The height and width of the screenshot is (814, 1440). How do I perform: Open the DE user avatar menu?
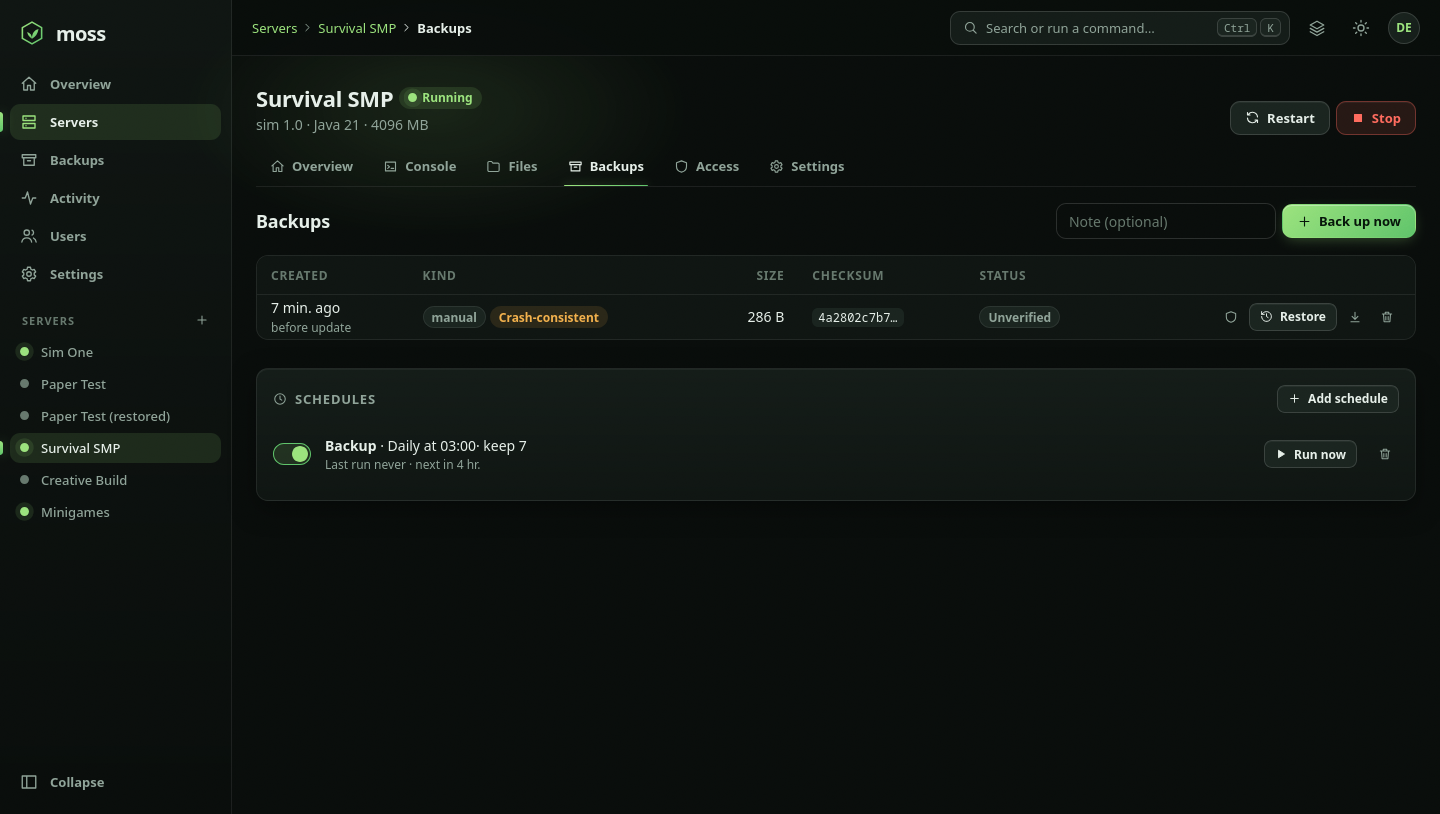(x=1404, y=28)
